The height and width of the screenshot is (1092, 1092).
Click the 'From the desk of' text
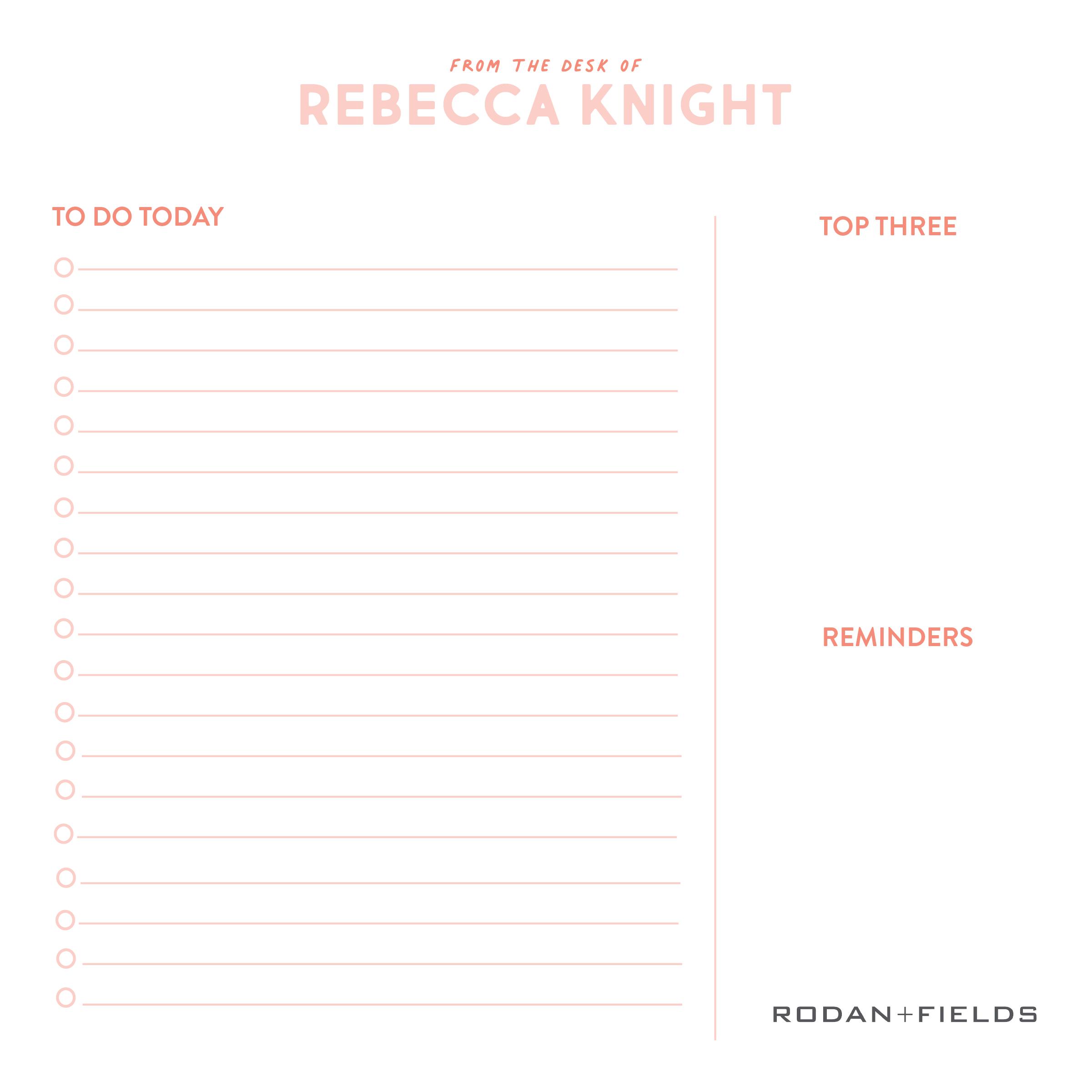click(545, 66)
